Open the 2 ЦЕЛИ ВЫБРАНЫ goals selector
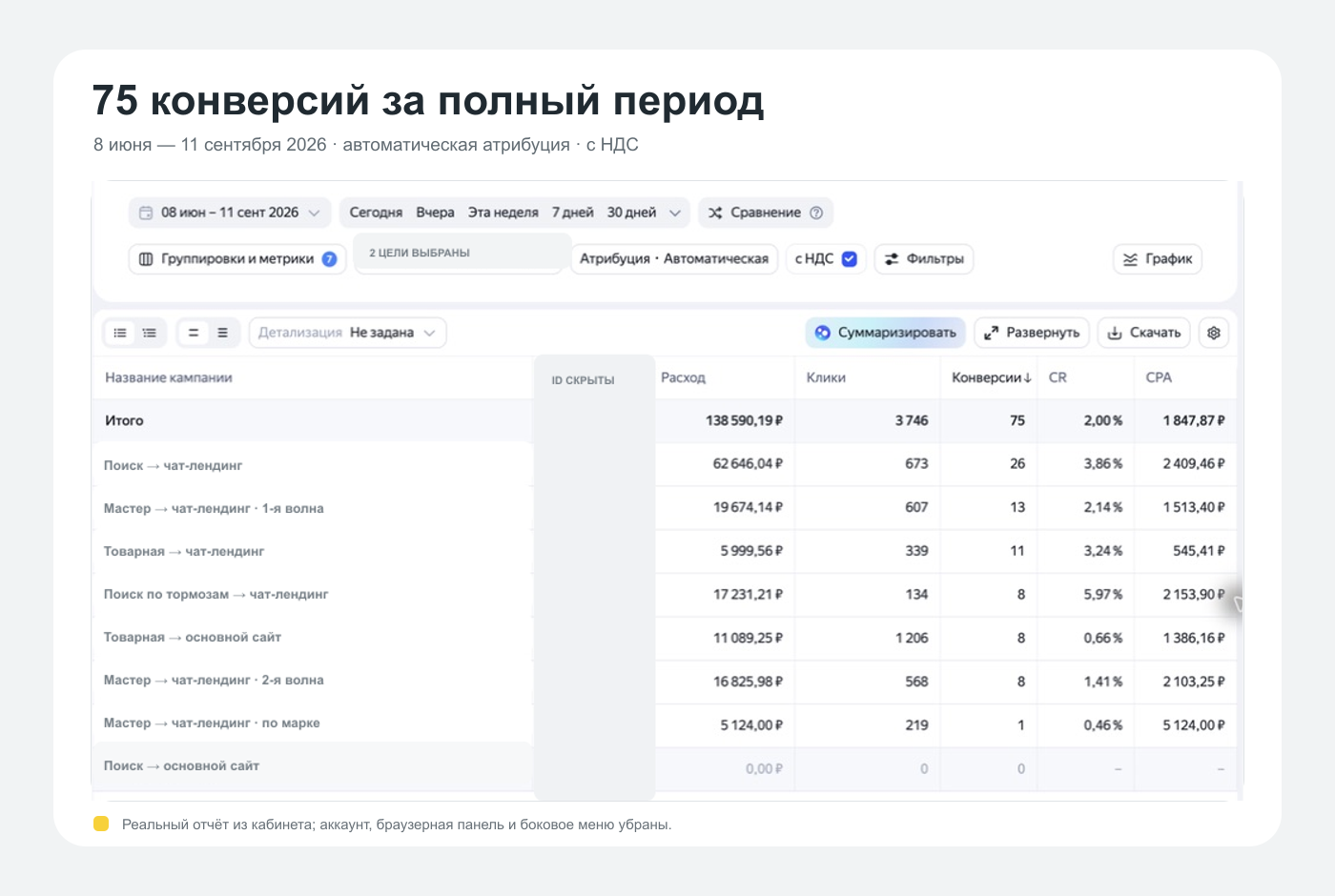Image resolution: width=1335 pixels, height=896 pixels. (462, 253)
